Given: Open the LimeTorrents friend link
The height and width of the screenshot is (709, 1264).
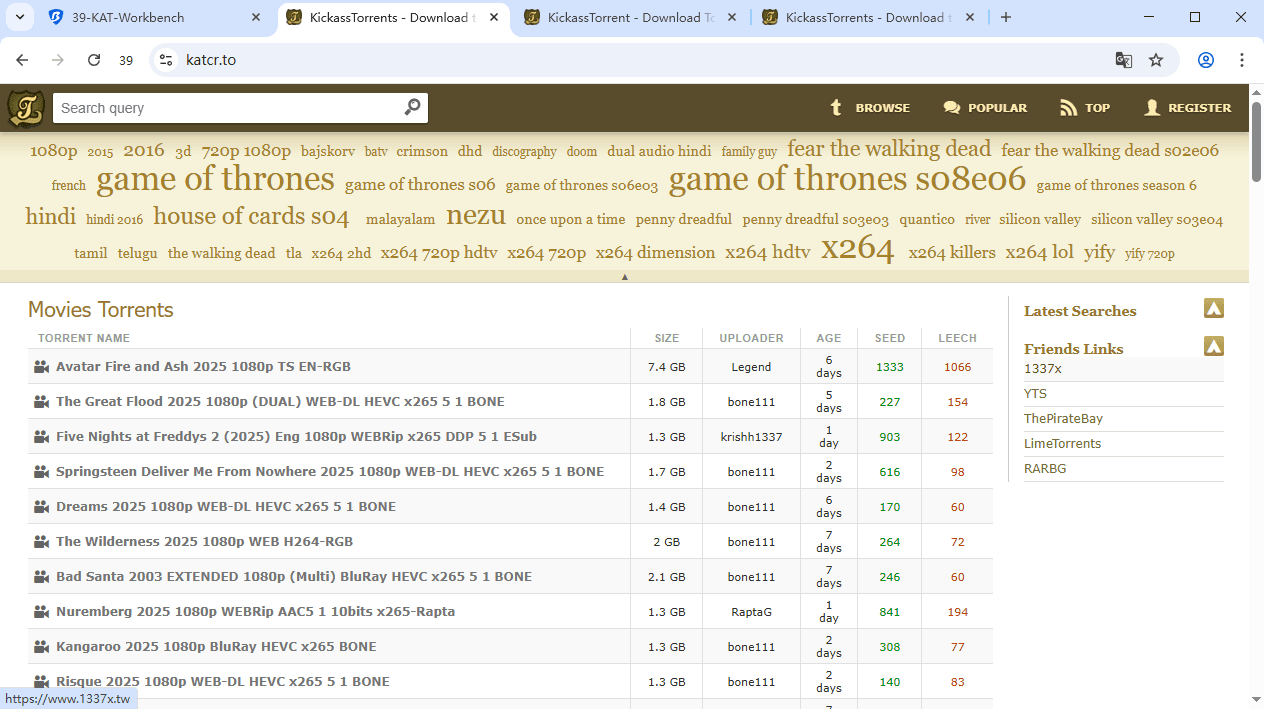Looking at the screenshot, I should 1062,444.
